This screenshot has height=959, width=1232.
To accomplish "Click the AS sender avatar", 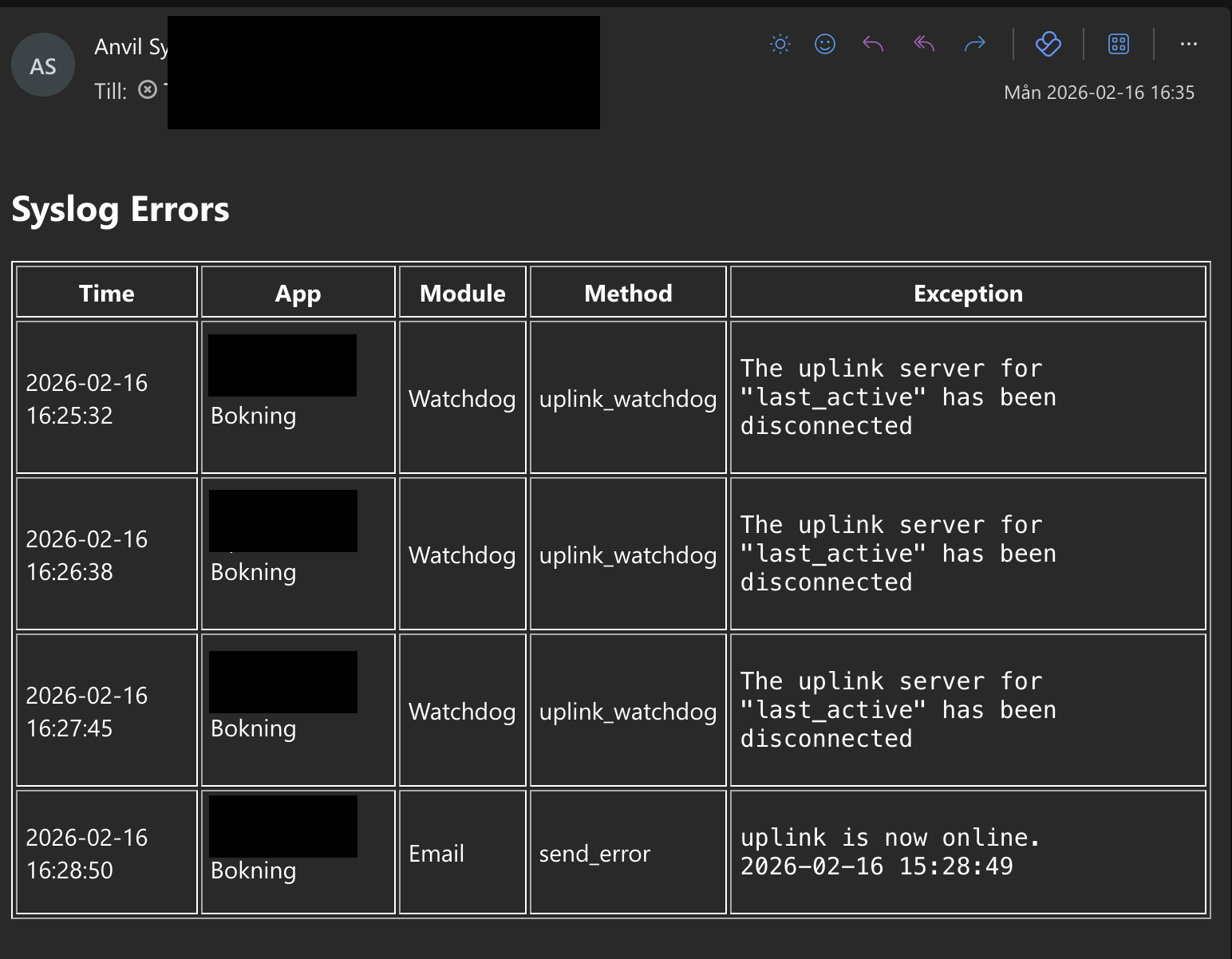I will 43,65.
